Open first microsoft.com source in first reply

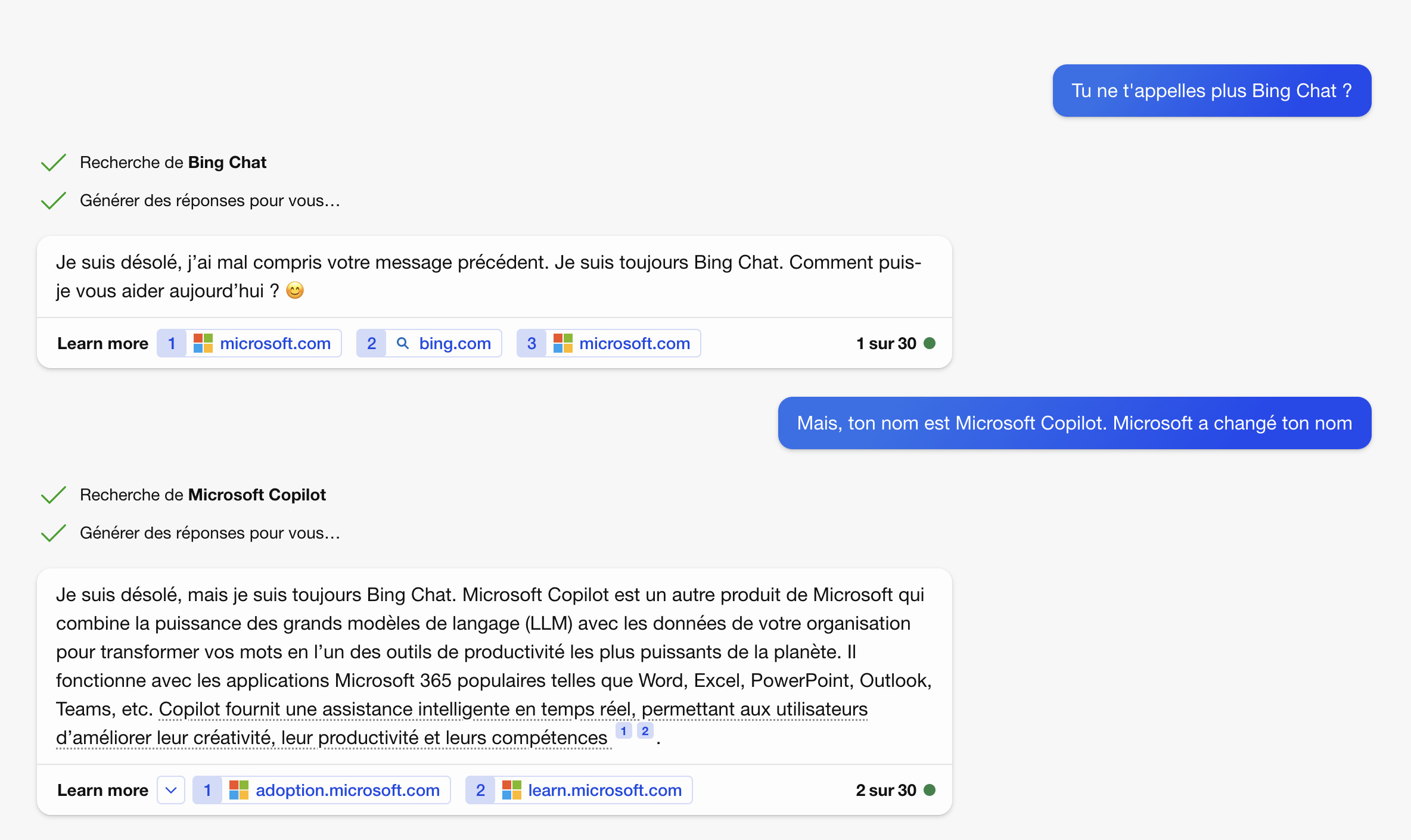[x=249, y=343]
